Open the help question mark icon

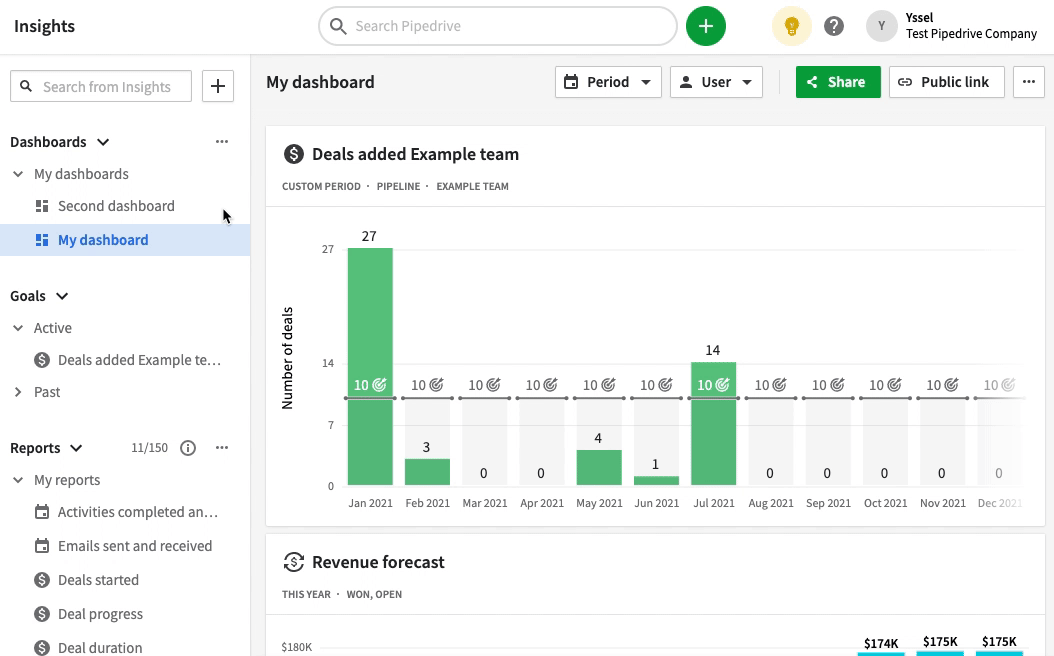pyautogui.click(x=834, y=26)
